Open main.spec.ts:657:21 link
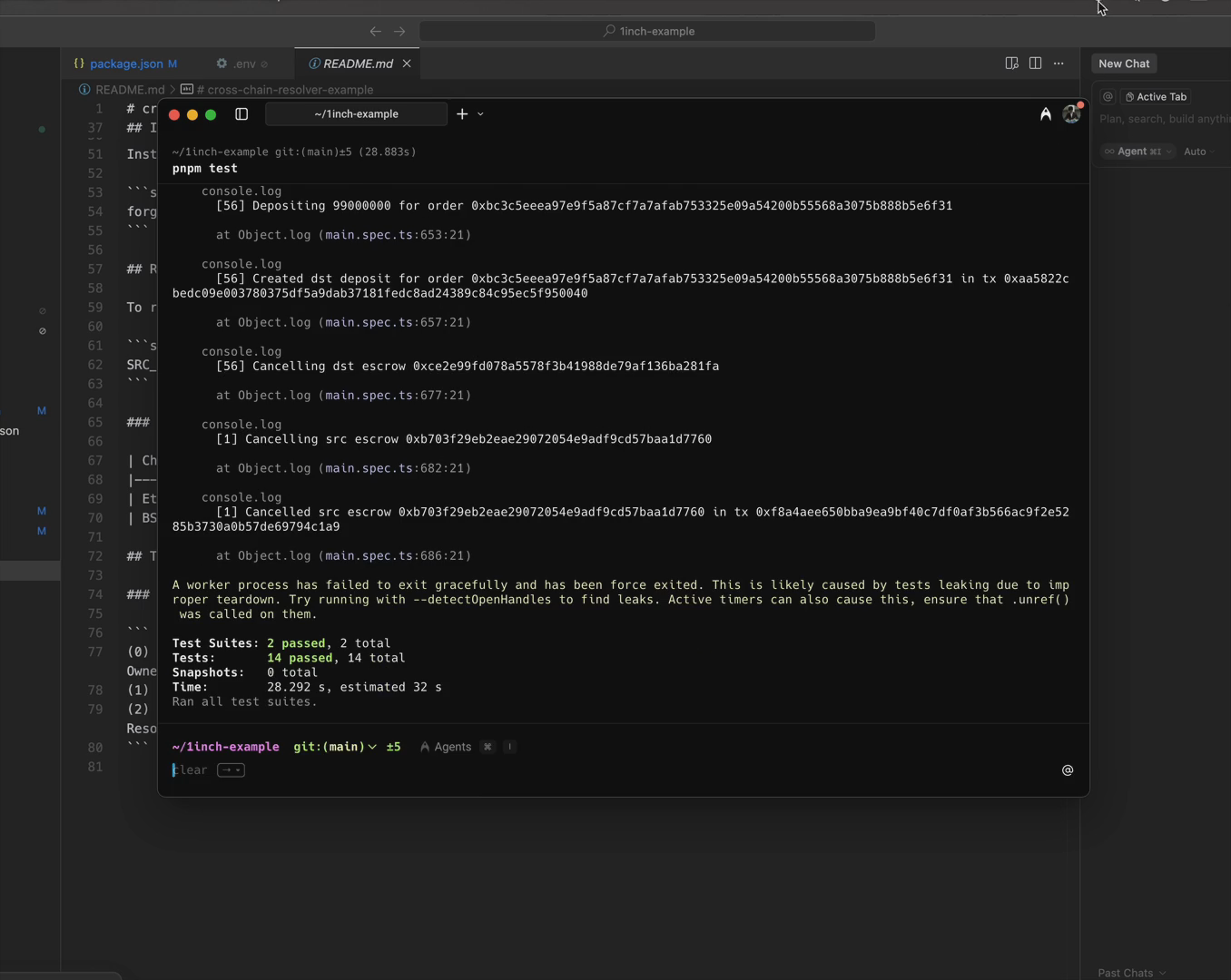Screen dimensions: 1231x980 tap(395, 322)
